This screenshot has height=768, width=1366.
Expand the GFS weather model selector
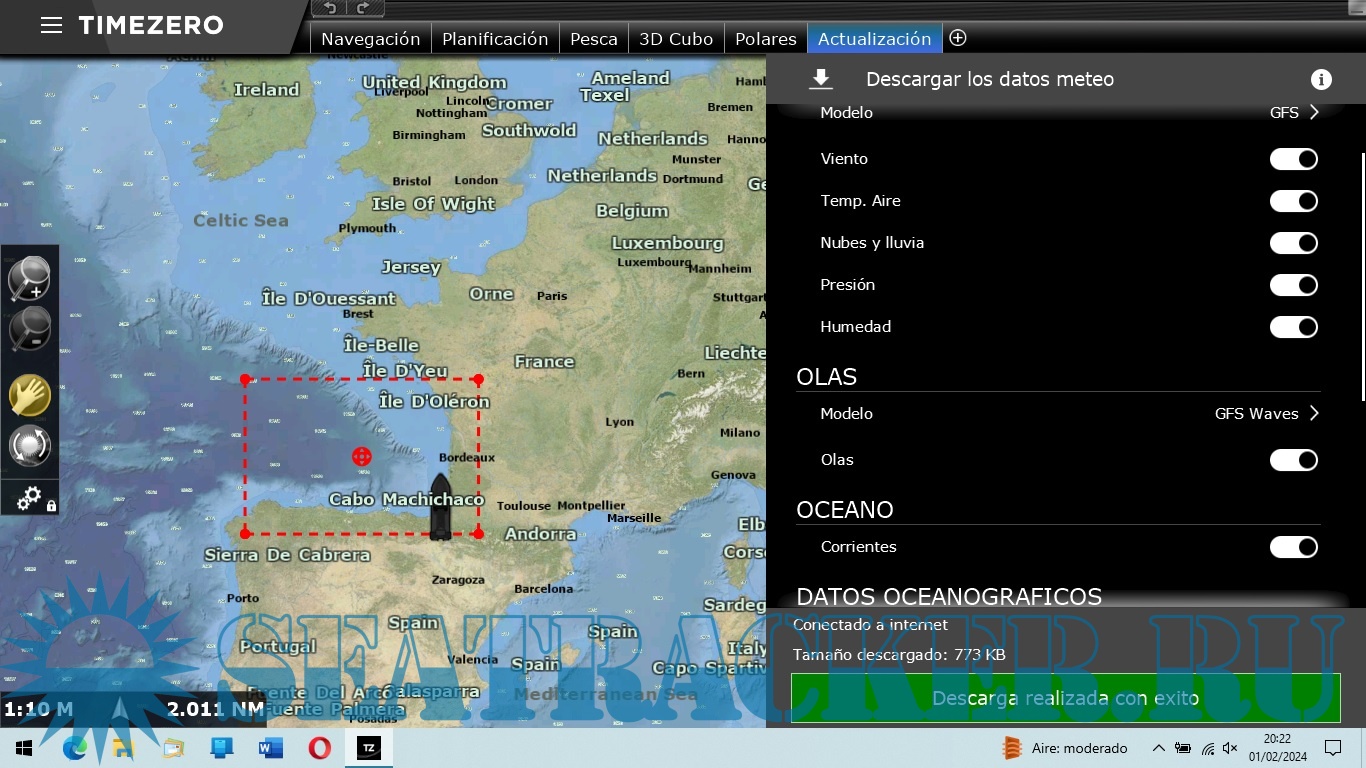click(x=1295, y=113)
